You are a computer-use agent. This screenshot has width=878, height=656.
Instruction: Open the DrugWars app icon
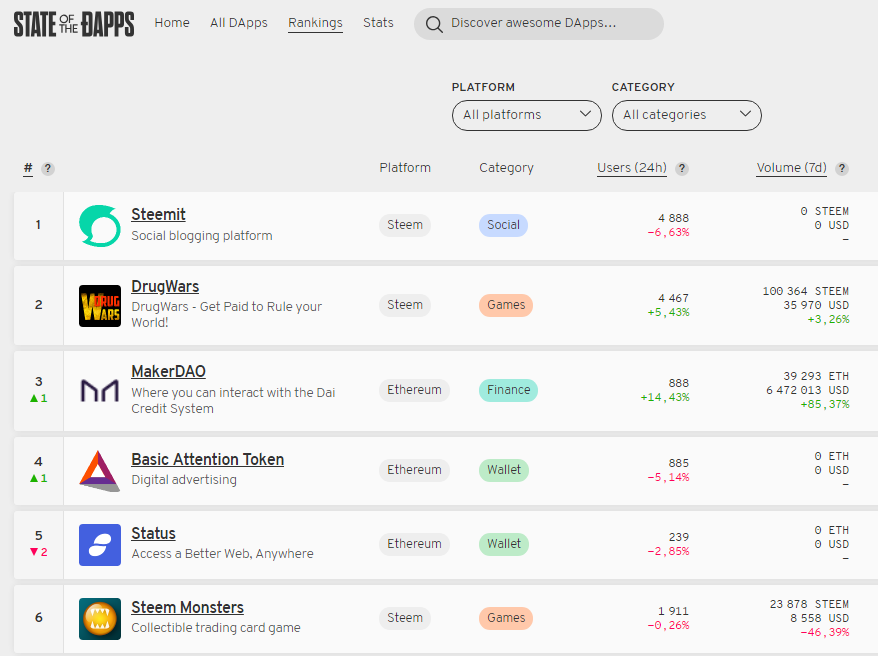(100, 305)
